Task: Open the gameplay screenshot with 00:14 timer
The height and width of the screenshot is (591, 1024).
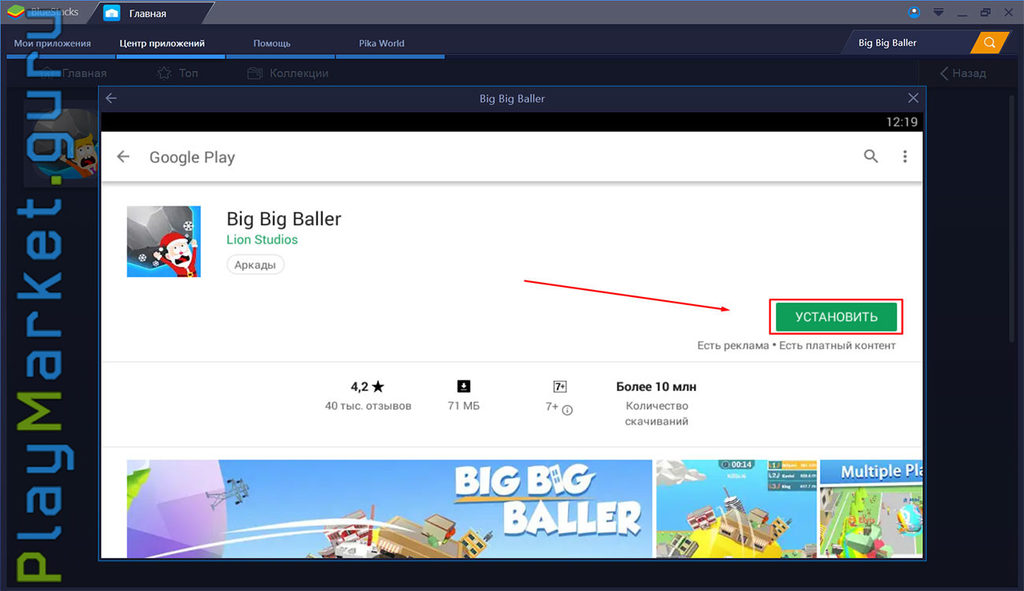Action: (x=736, y=509)
